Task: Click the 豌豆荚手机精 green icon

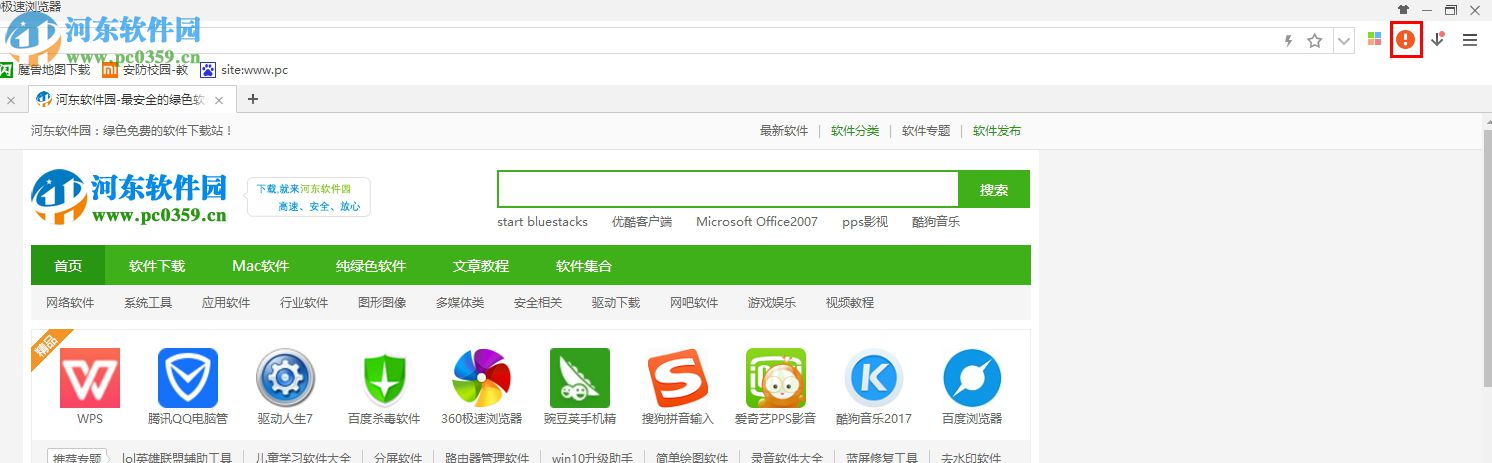Action: [x=580, y=378]
